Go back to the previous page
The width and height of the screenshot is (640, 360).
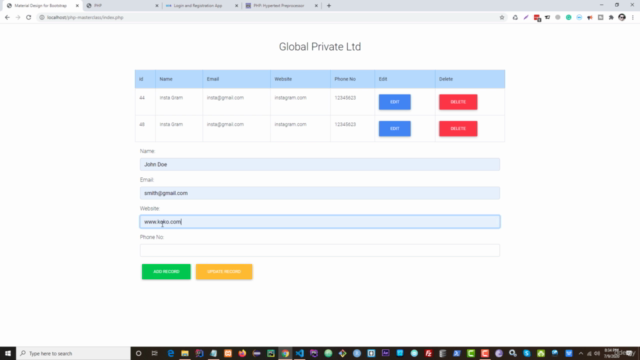click(7, 18)
